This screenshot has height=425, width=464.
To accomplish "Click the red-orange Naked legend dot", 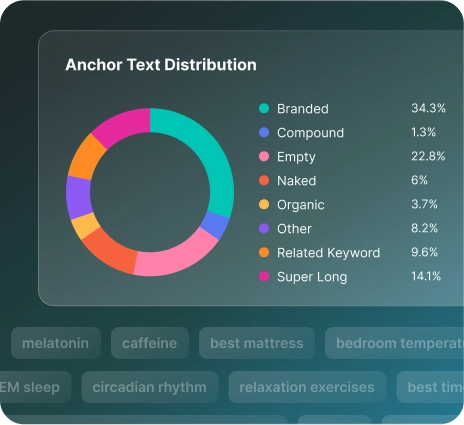I will tap(264, 180).
